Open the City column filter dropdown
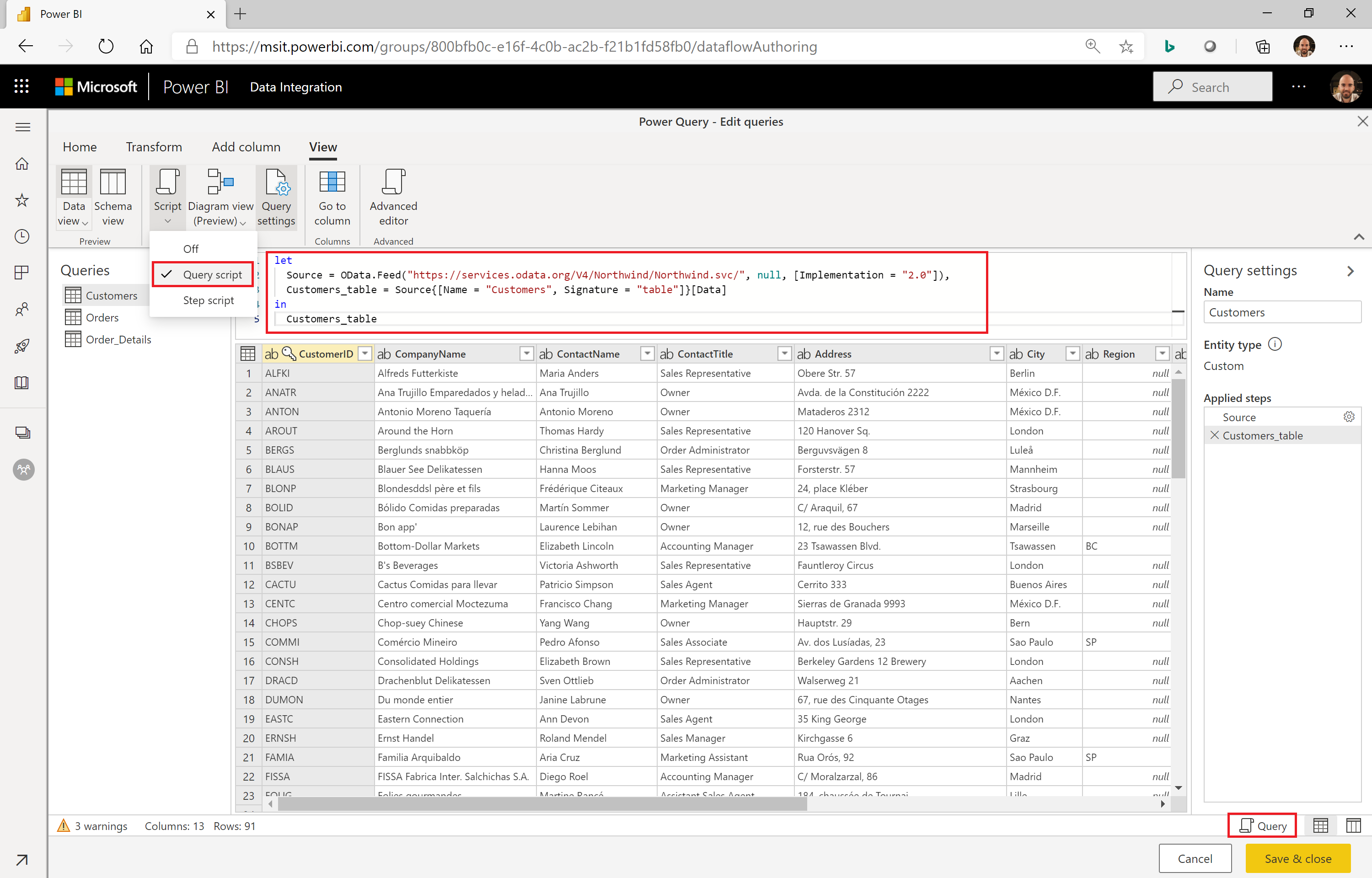This screenshot has width=1372, height=878. click(1073, 354)
